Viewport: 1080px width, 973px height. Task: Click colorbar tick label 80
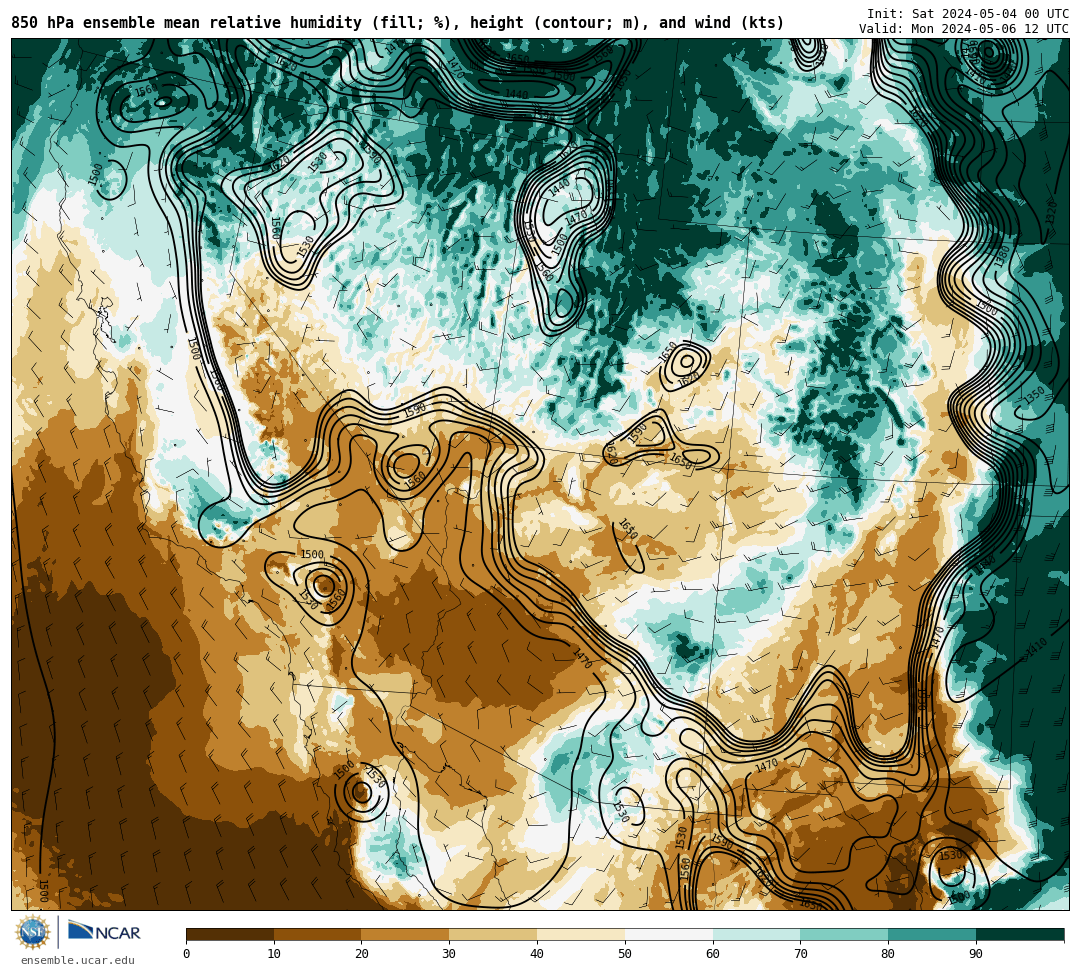pyautogui.click(x=888, y=954)
